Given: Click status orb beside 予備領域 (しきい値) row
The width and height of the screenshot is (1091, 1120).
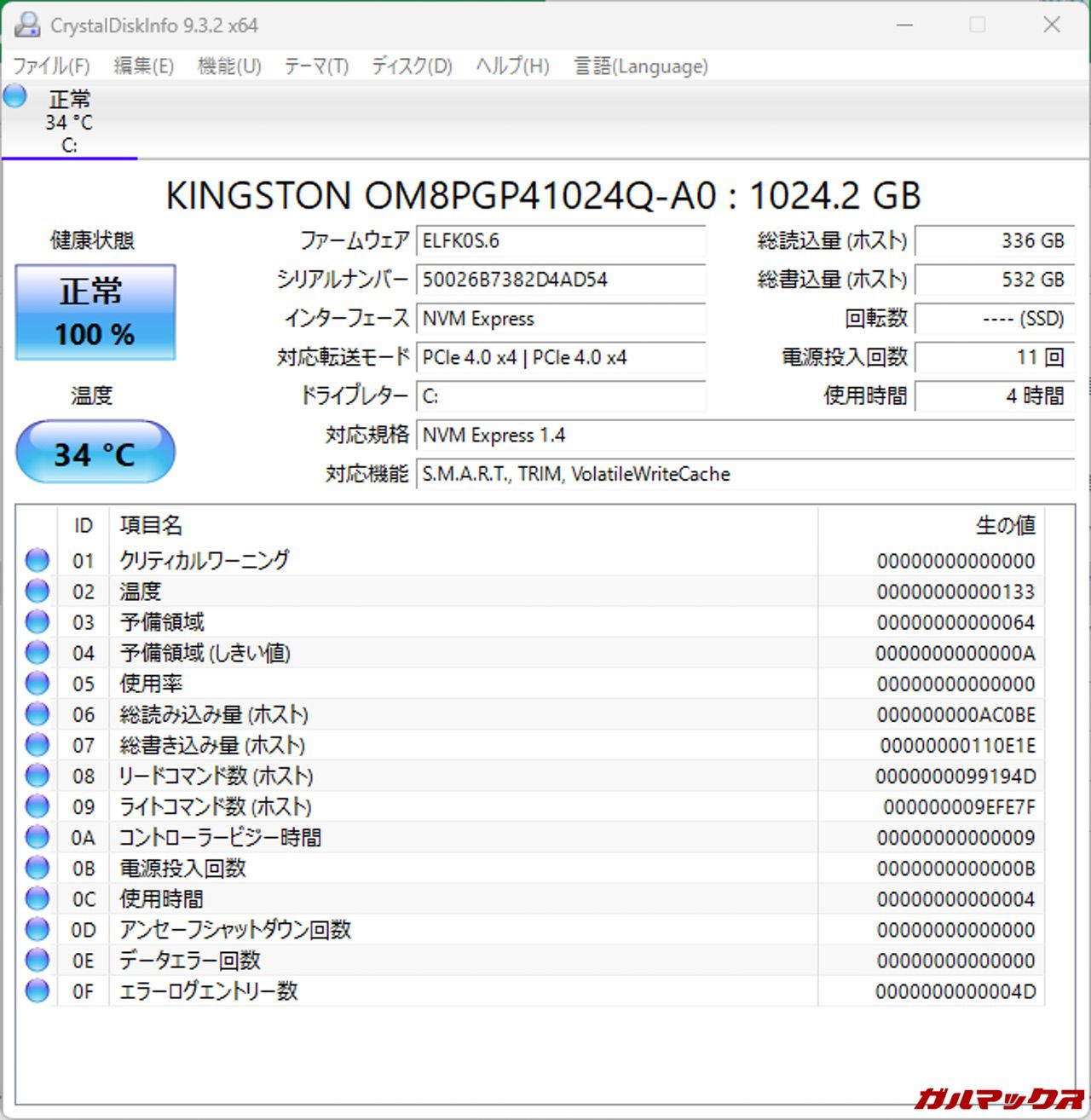Looking at the screenshot, I should click(x=38, y=653).
